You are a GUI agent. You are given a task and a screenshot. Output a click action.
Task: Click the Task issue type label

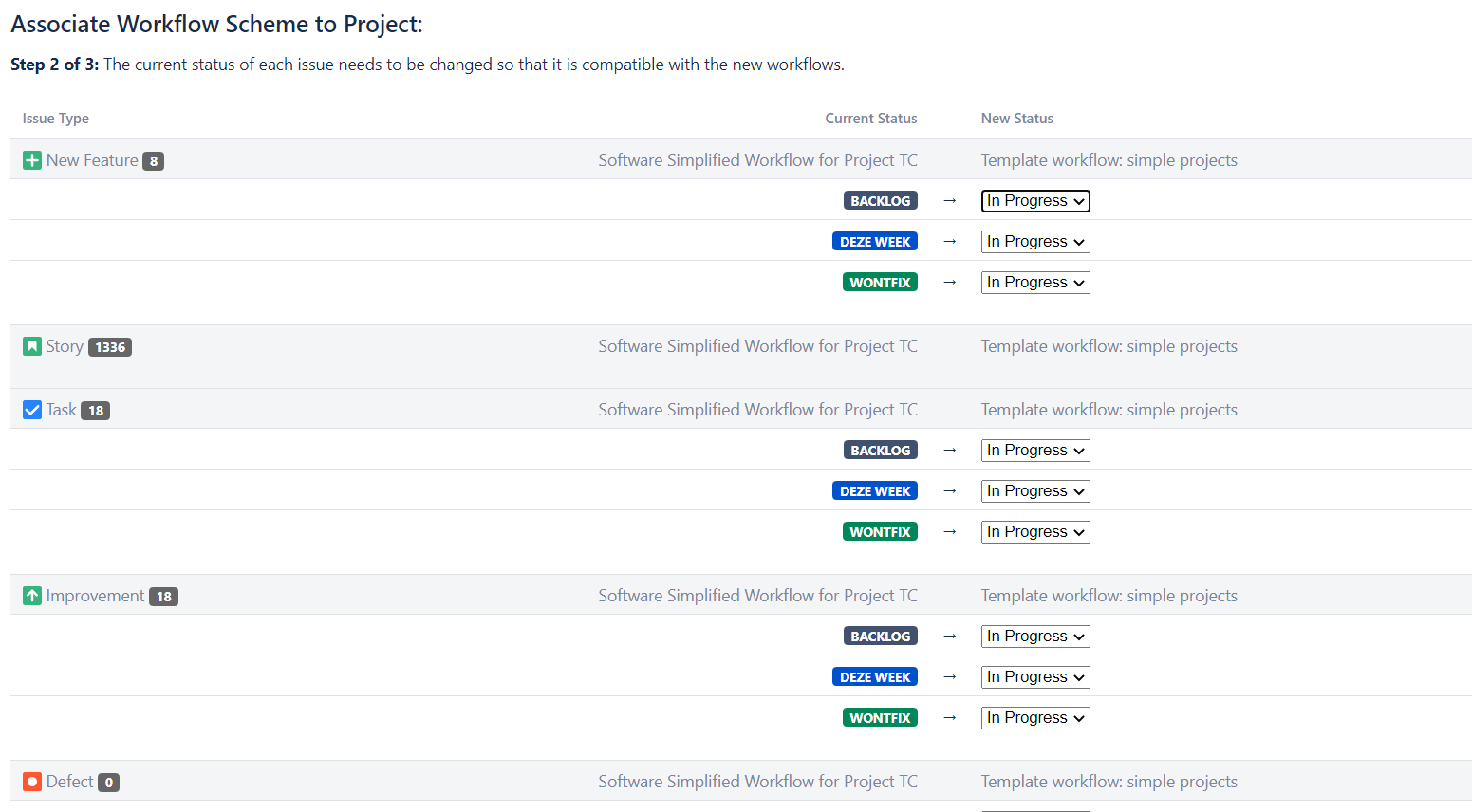coord(62,410)
